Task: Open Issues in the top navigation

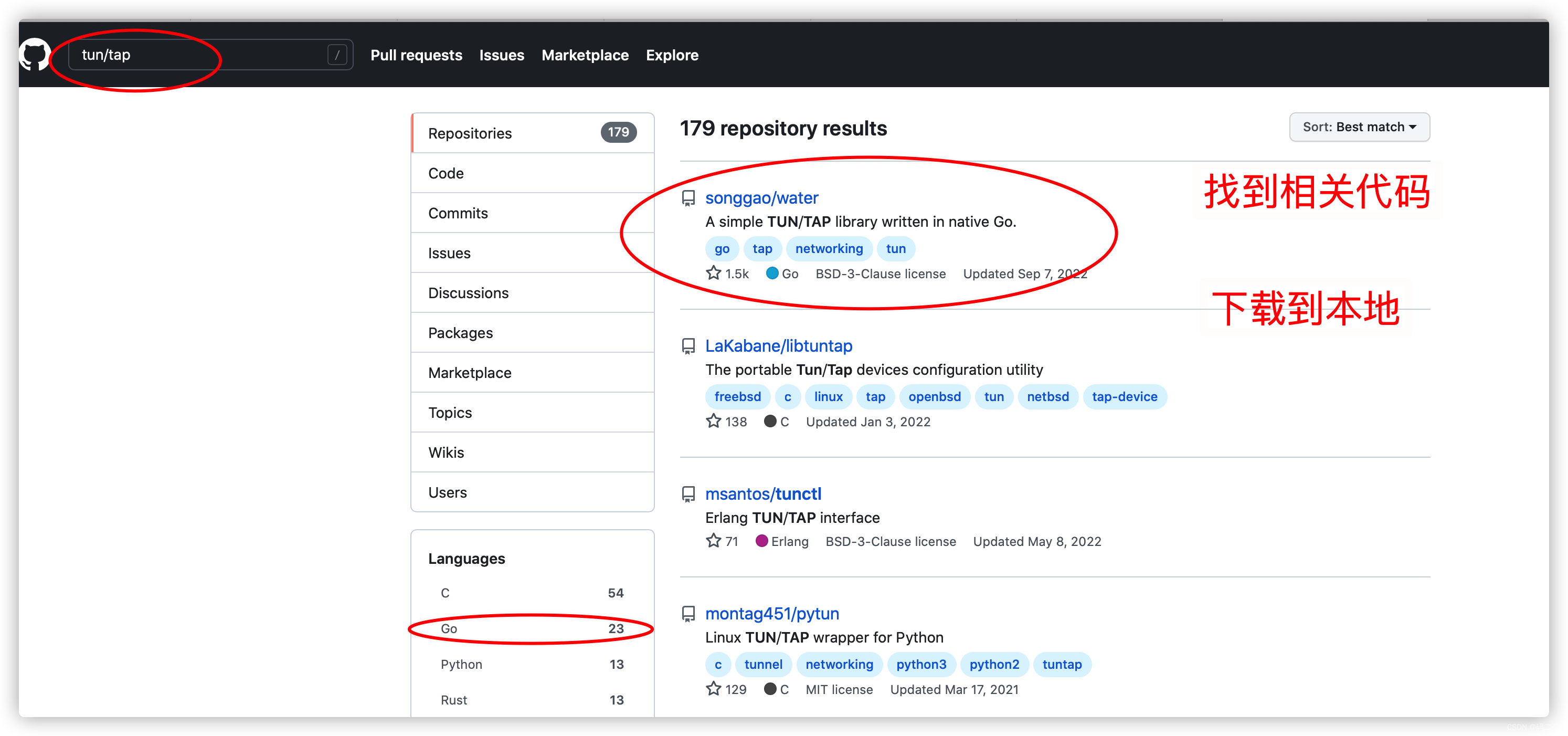Action: coord(502,56)
